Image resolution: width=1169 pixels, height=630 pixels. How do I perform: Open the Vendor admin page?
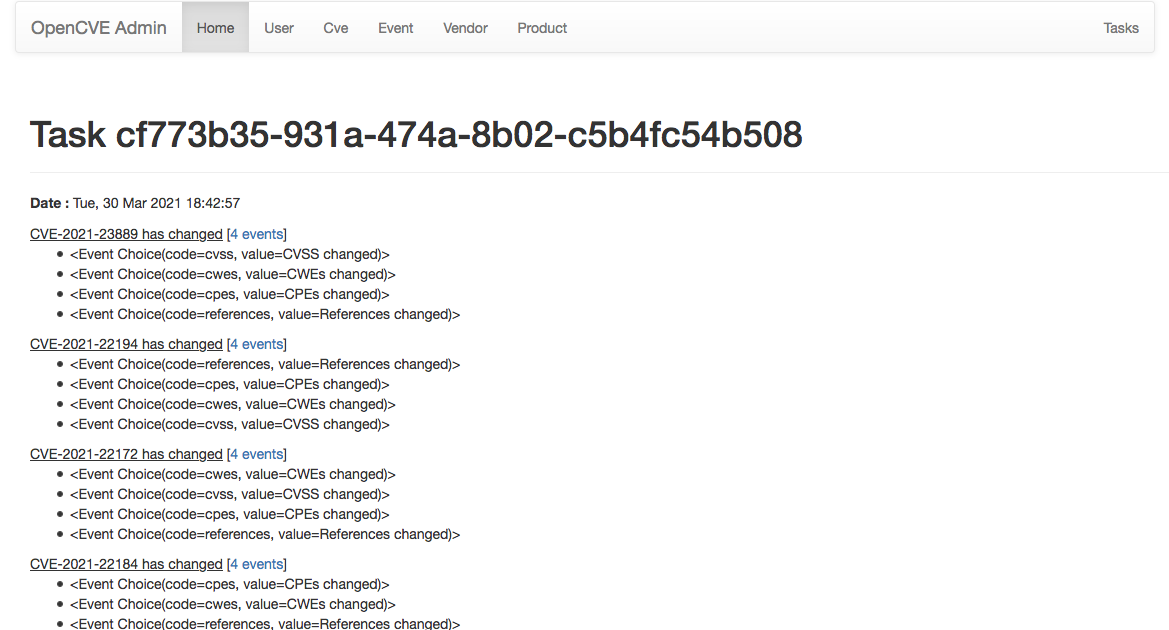[465, 28]
